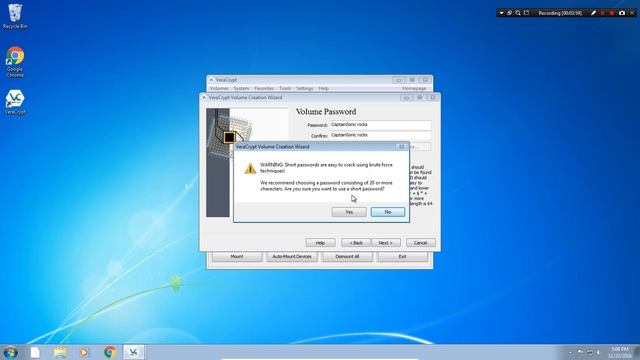Click recorder window-select icon next to dropdown
This screenshot has width=640, height=360.
pyautogui.click(x=509, y=13)
